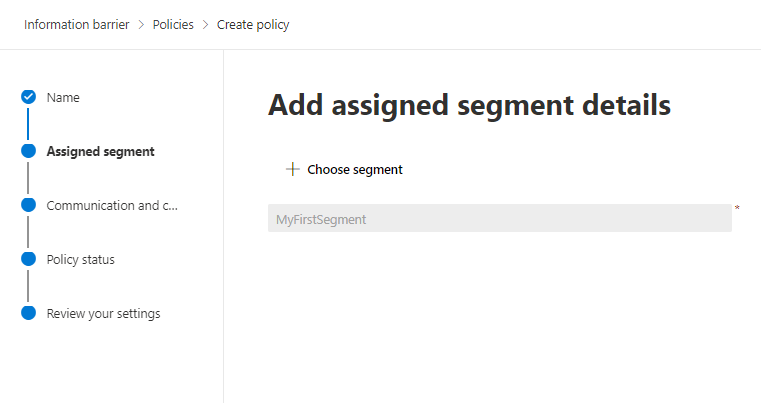The image size is (761, 403).
Task: Open the Information barrier breadcrumb link
Action: coord(76,25)
